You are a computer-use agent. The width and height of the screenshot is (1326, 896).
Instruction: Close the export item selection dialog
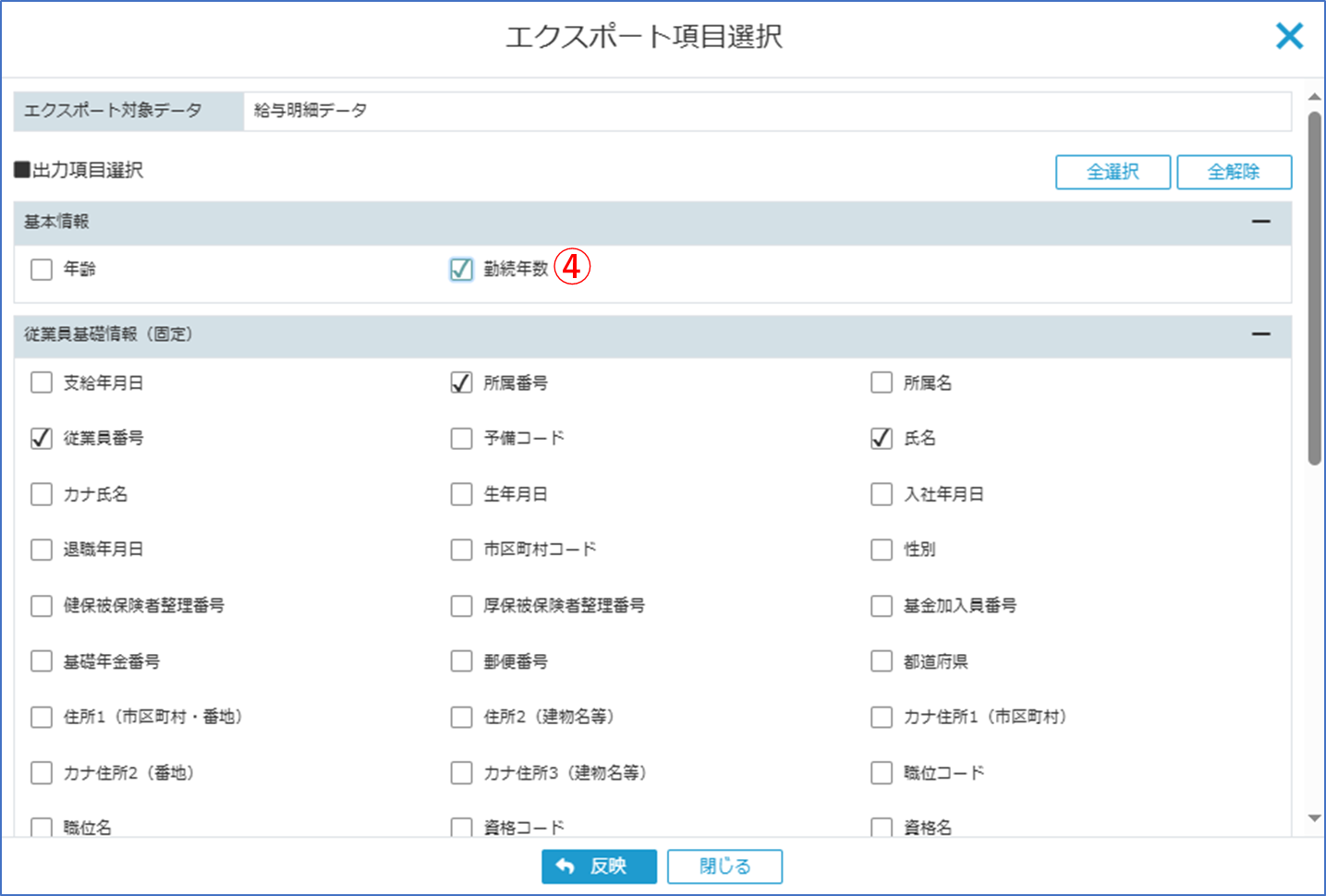[1288, 37]
